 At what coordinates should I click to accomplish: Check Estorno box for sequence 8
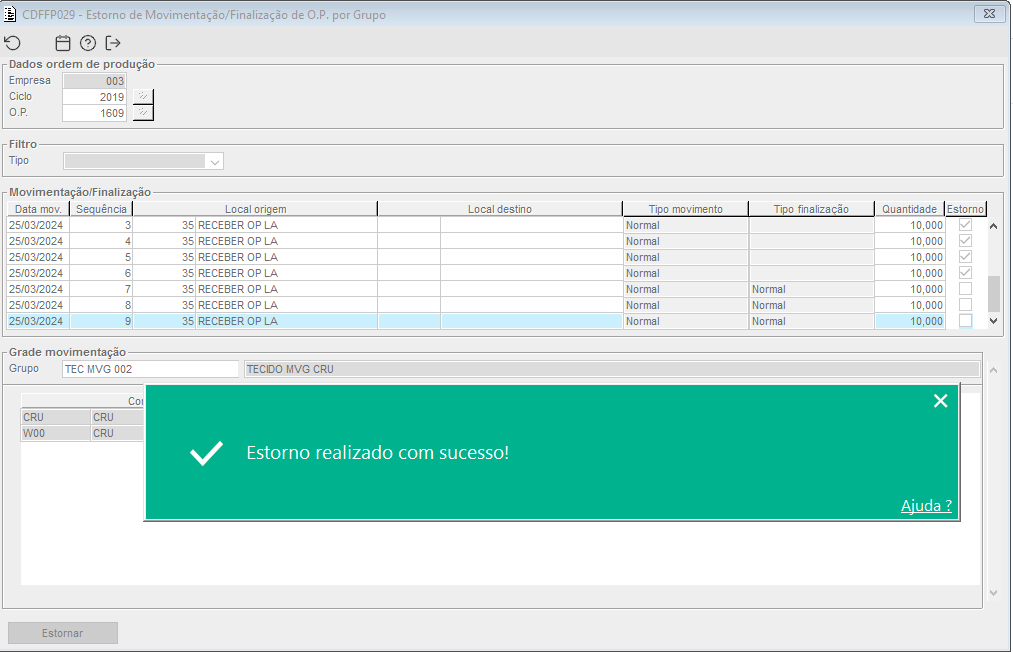click(965, 305)
